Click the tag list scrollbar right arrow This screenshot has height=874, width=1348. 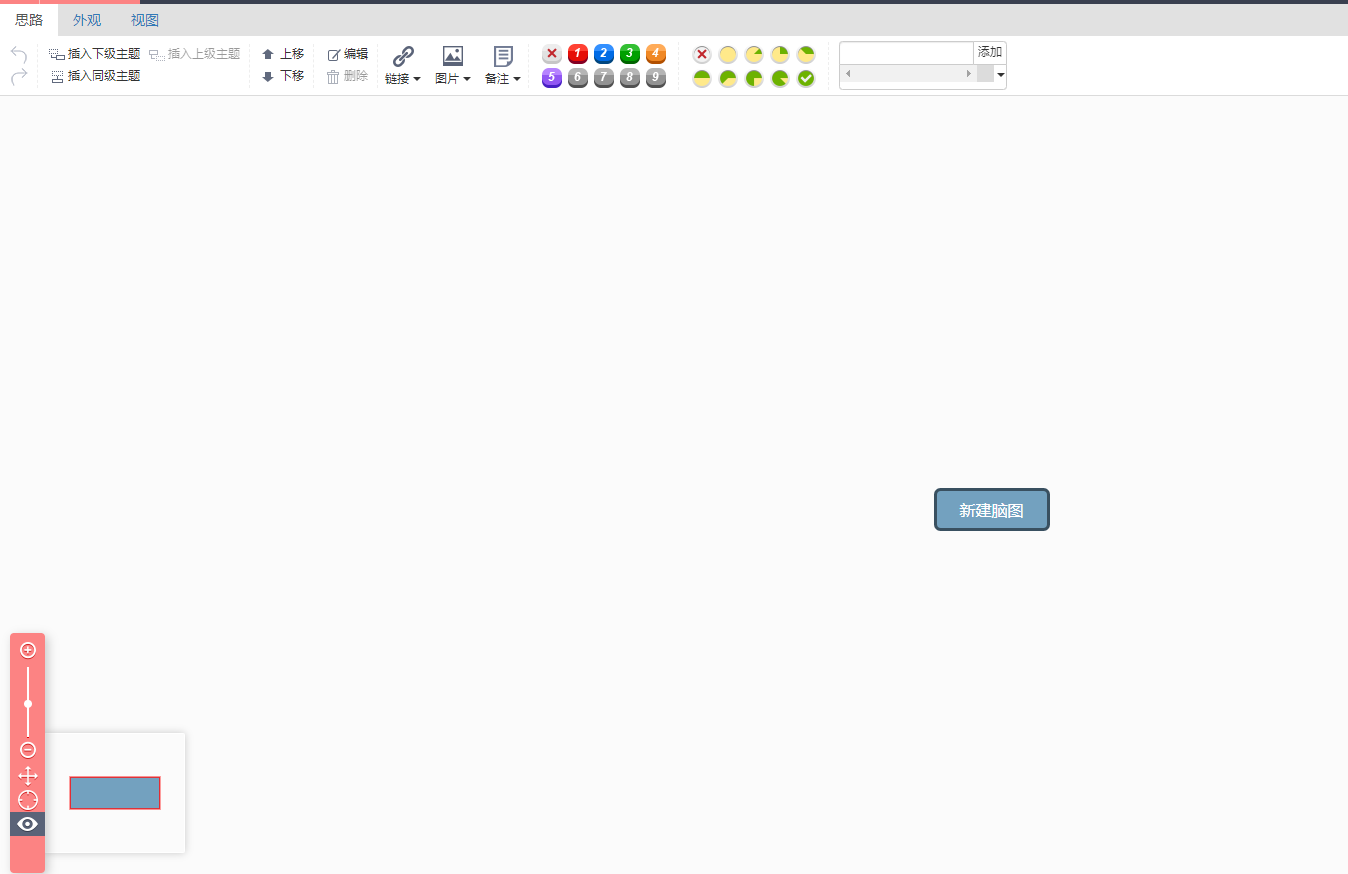[x=968, y=74]
